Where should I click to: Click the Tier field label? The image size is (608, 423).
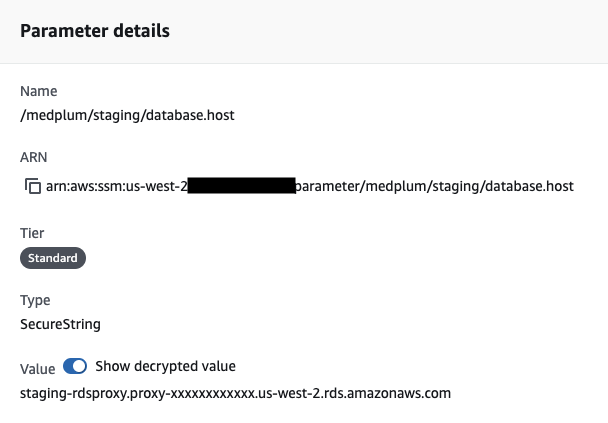pos(32,233)
